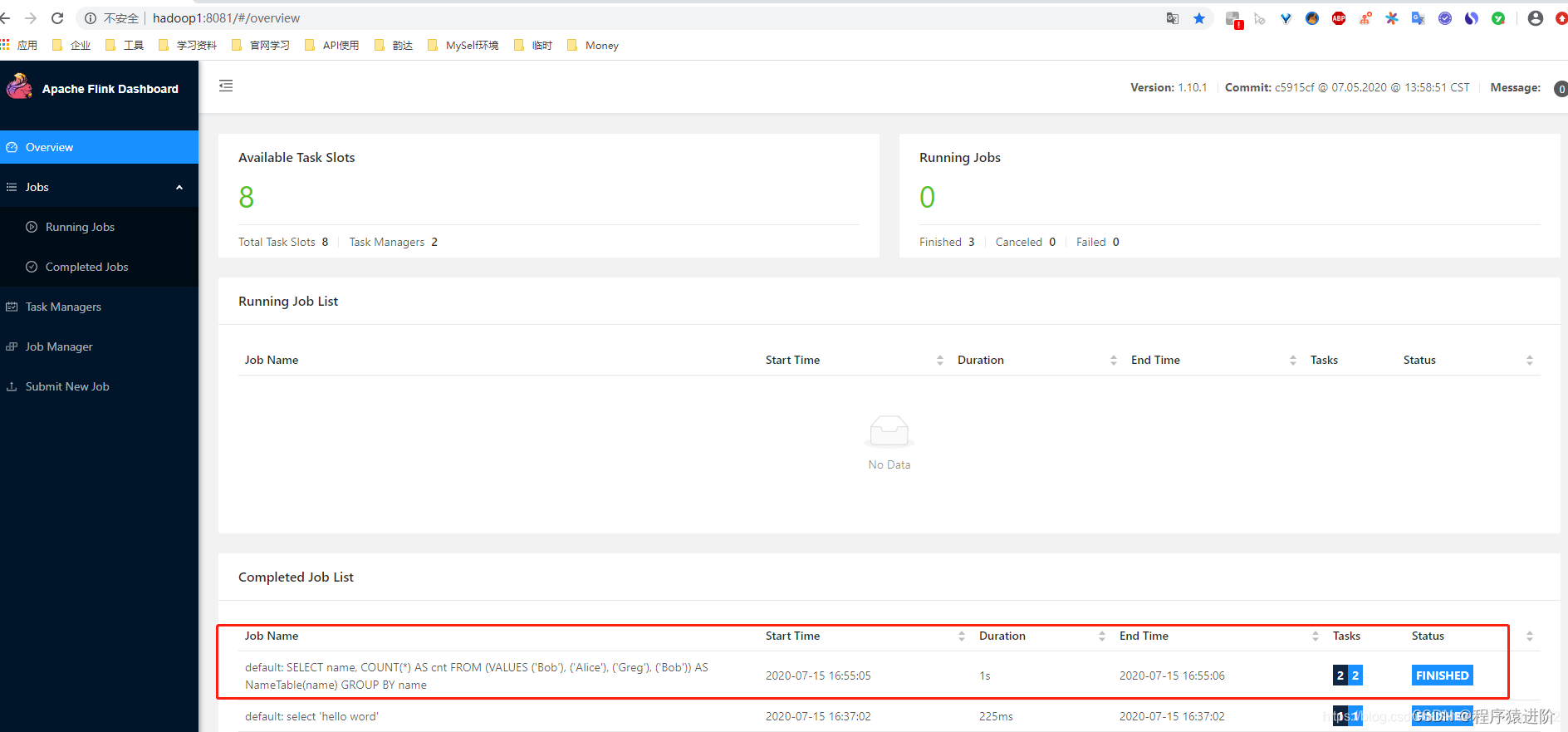Click the Running Jobs play-circle icon

pyautogui.click(x=32, y=227)
